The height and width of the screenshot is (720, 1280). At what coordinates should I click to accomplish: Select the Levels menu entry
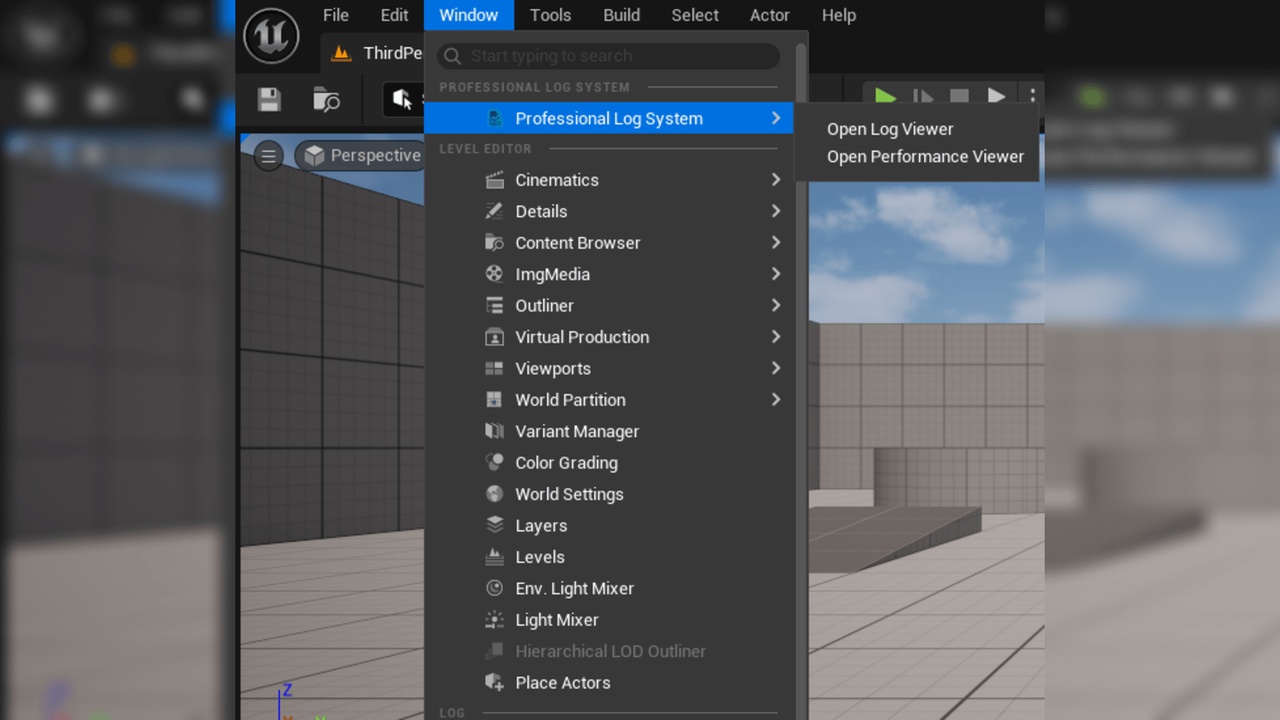[609, 557]
